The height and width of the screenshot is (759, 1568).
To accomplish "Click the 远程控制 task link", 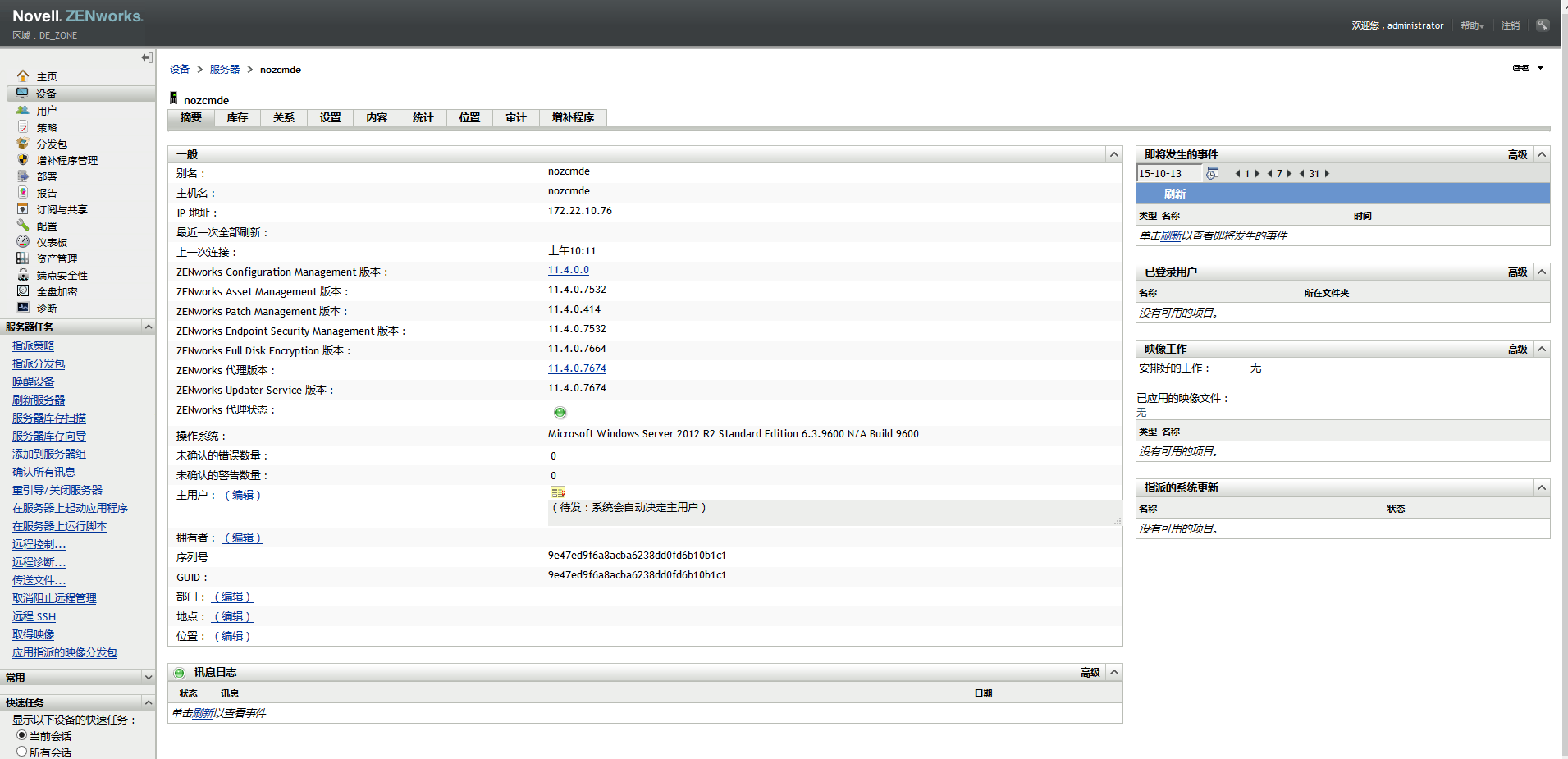I will point(39,545).
